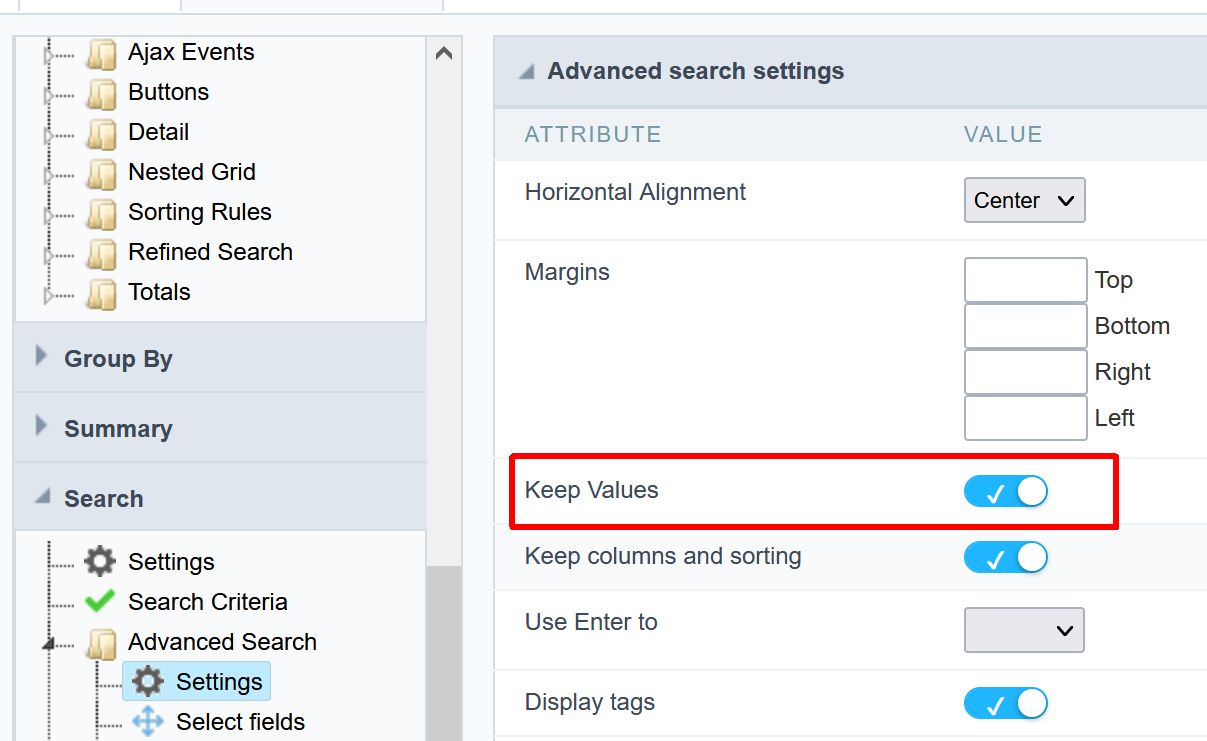The width and height of the screenshot is (1207, 741).
Task: Click the Search Settings gear icon
Action: 100,562
